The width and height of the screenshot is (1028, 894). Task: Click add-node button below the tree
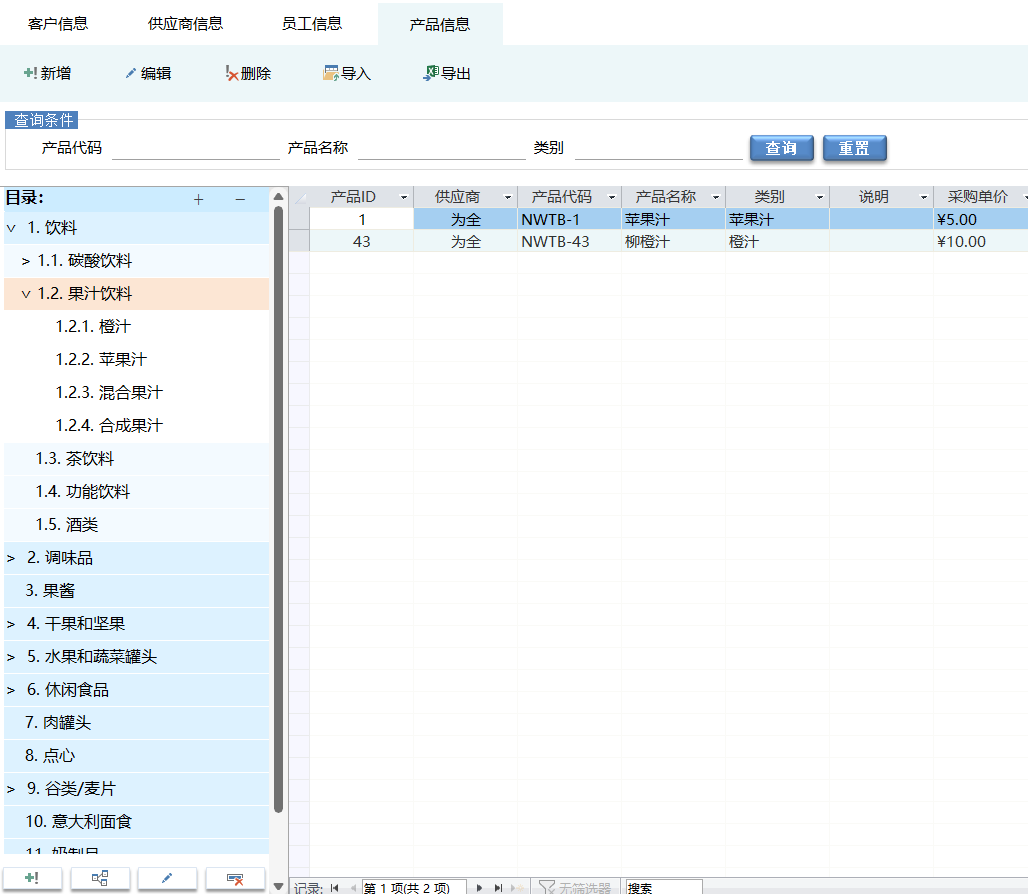coord(33,878)
